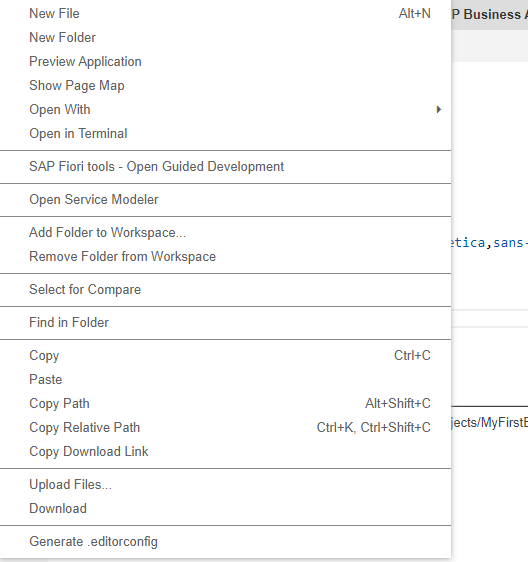Choose Copy Download Link
Image resolution: width=528 pixels, height=562 pixels.
(x=225, y=452)
